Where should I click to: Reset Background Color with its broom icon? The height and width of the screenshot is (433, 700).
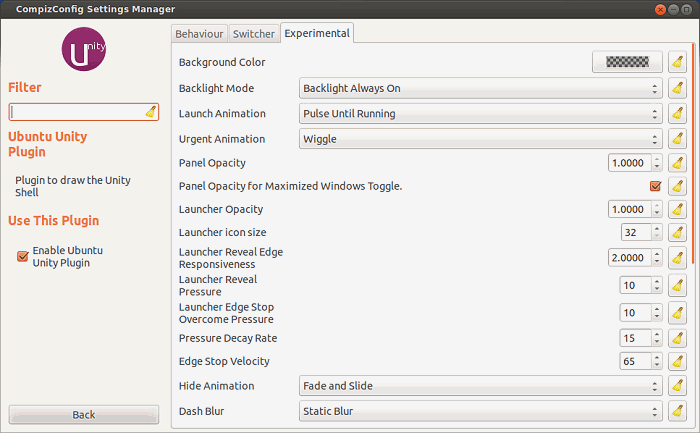677,62
